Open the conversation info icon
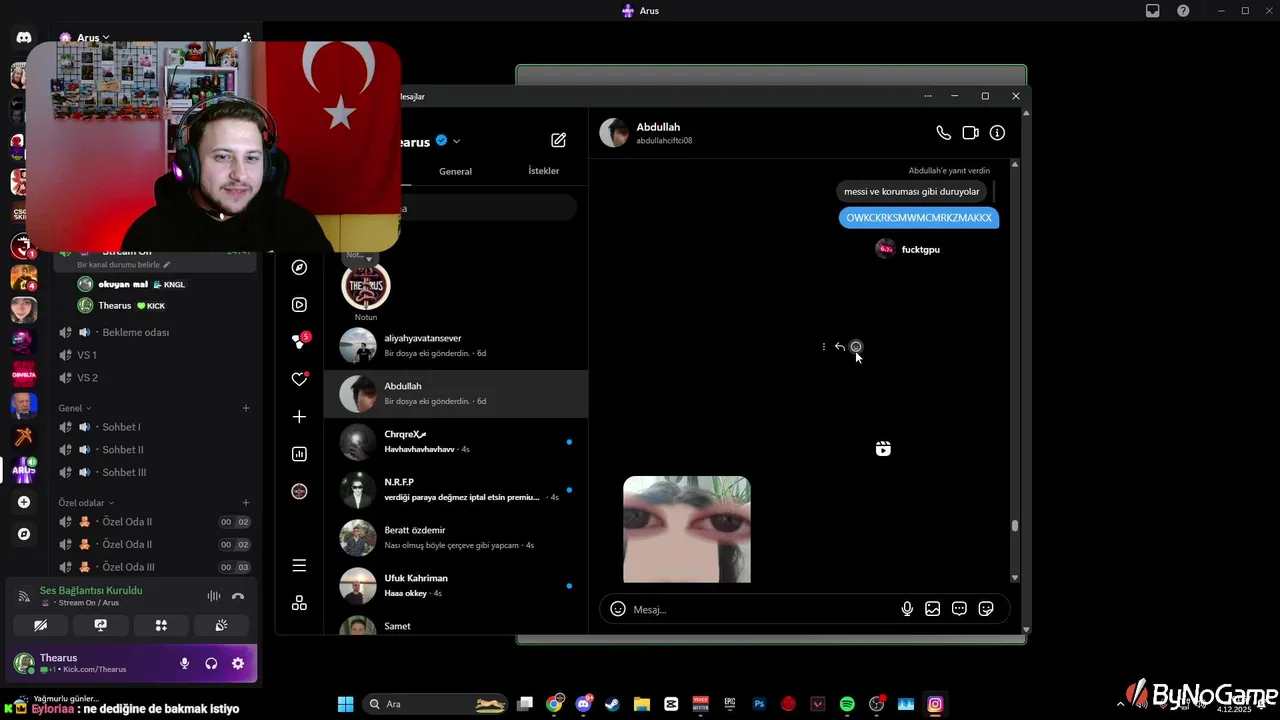 (997, 133)
